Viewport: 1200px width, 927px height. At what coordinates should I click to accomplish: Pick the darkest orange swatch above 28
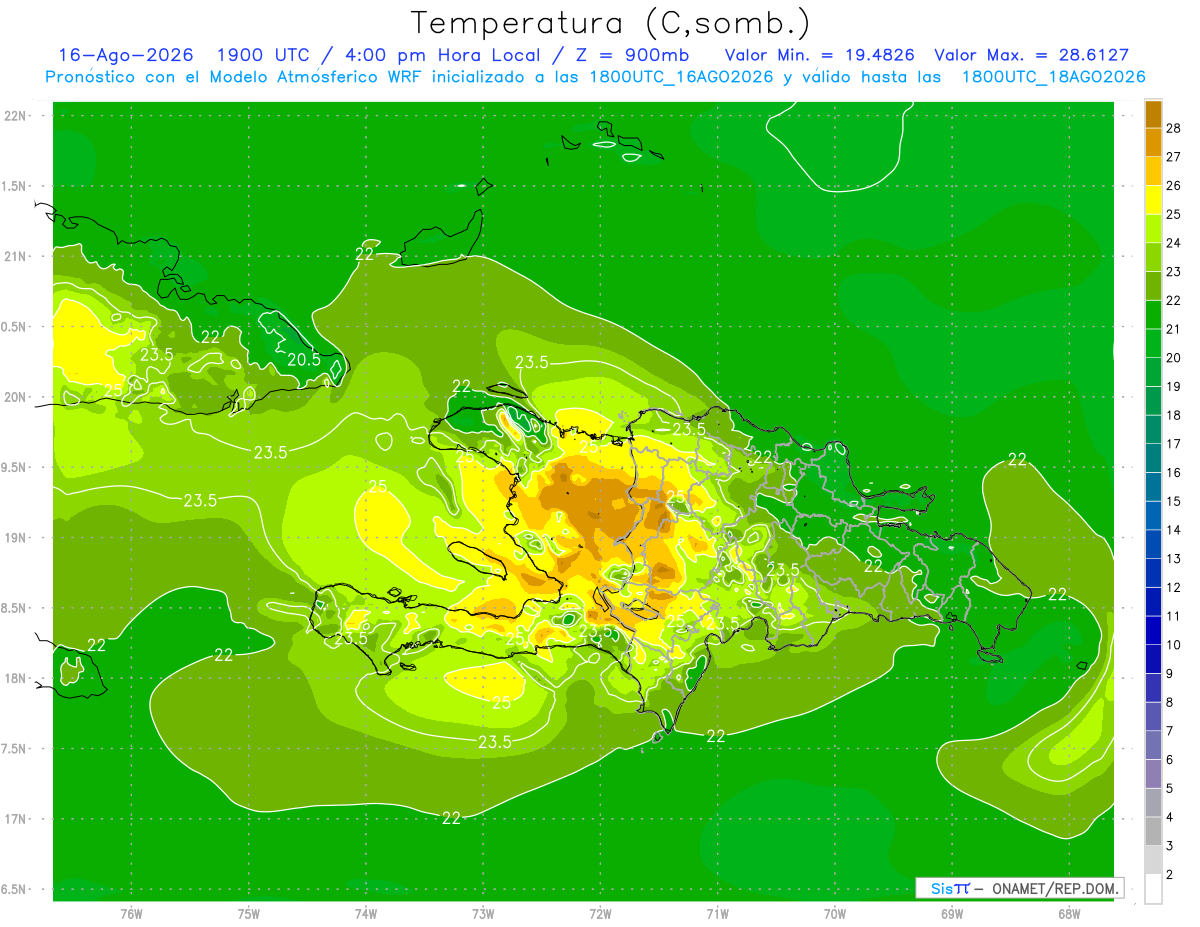point(1153,114)
